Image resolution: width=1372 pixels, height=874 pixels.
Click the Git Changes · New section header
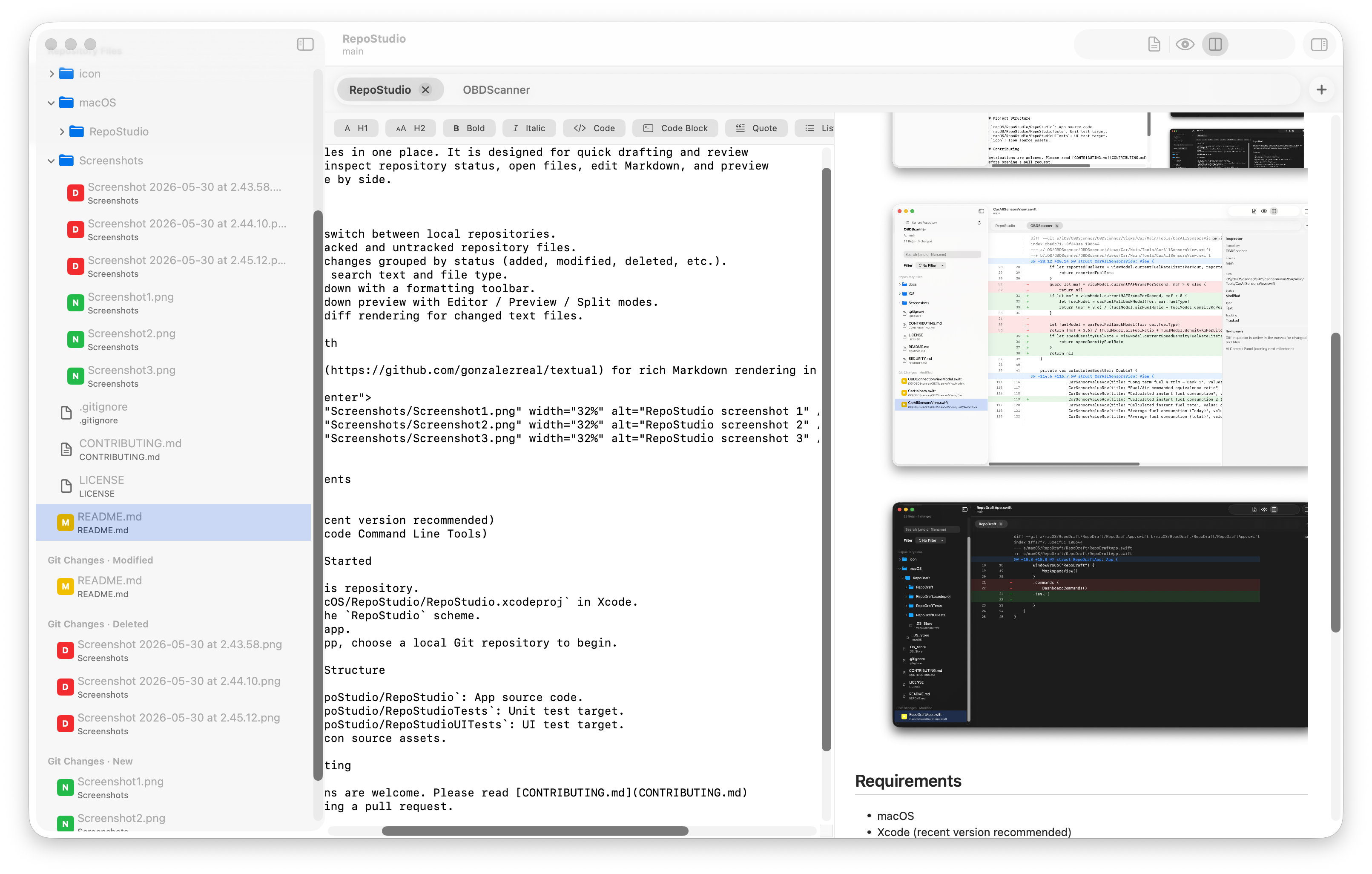pos(90,761)
